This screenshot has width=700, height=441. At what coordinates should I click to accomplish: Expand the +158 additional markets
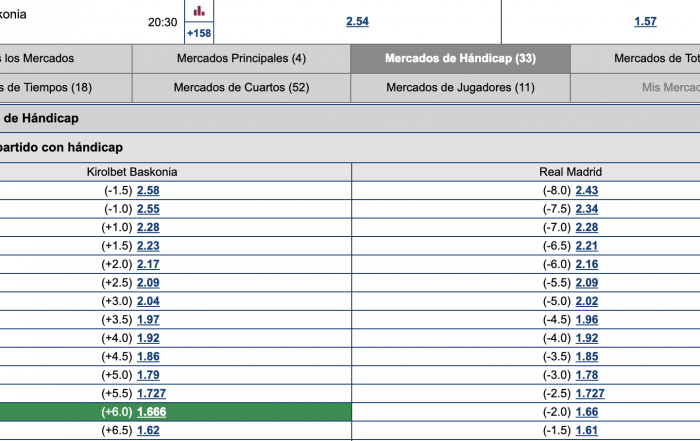click(199, 33)
